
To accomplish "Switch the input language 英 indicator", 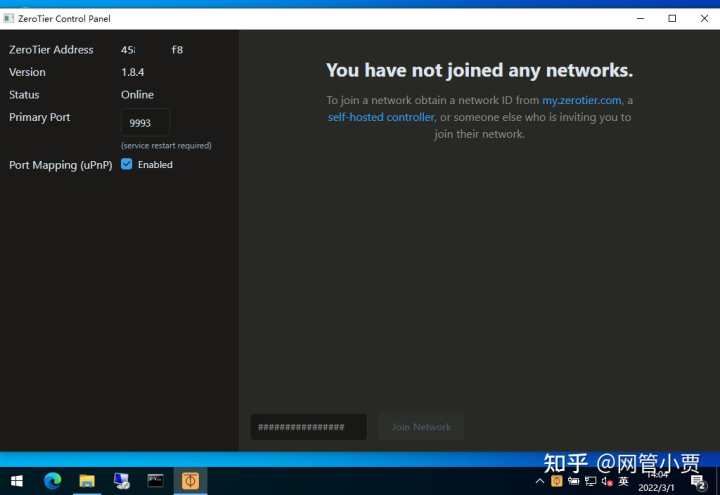I will (624, 481).
